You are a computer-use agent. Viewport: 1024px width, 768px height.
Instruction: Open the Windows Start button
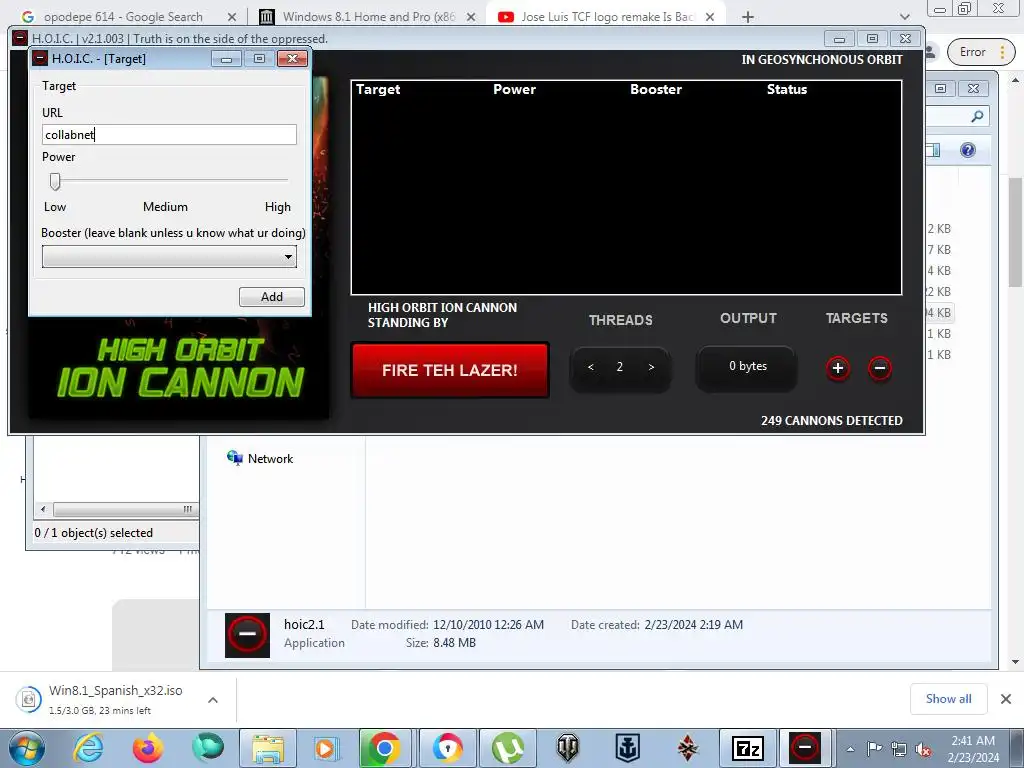pos(27,749)
